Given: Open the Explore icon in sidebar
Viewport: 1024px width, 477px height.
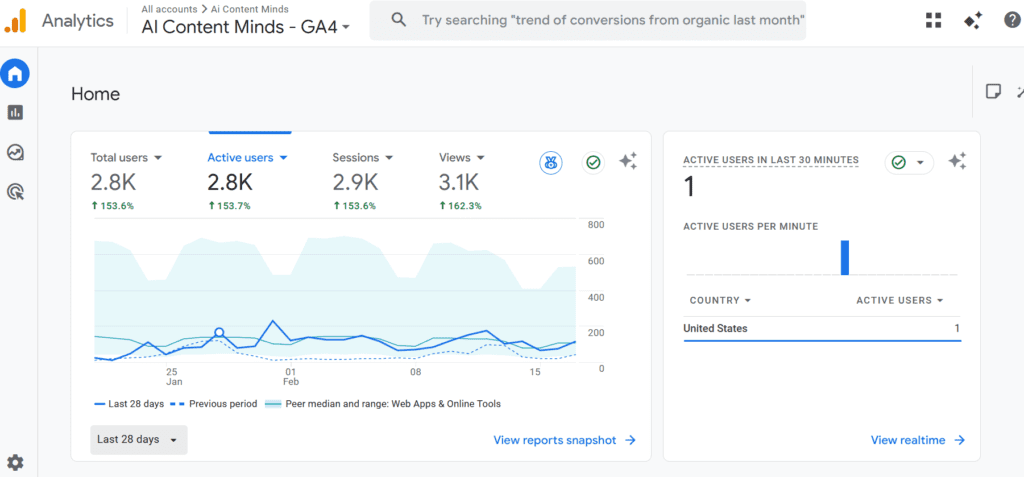Looking at the screenshot, I should pyautogui.click(x=15, y=152).
